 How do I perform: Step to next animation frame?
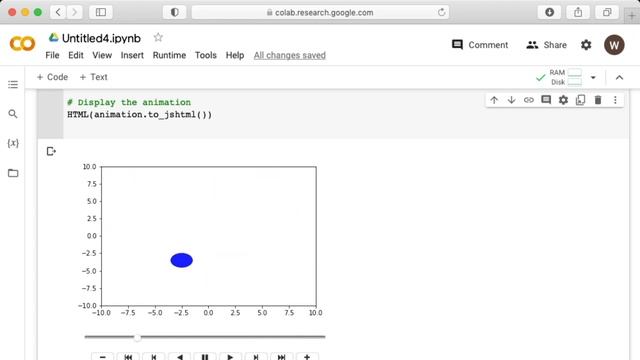(x=256, y=357)
